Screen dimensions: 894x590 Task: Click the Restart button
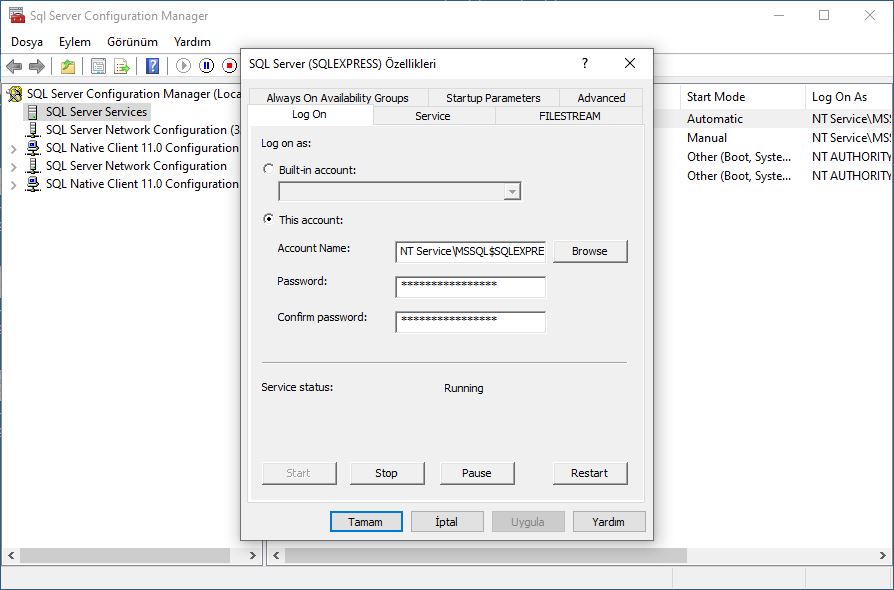[590, 473]
